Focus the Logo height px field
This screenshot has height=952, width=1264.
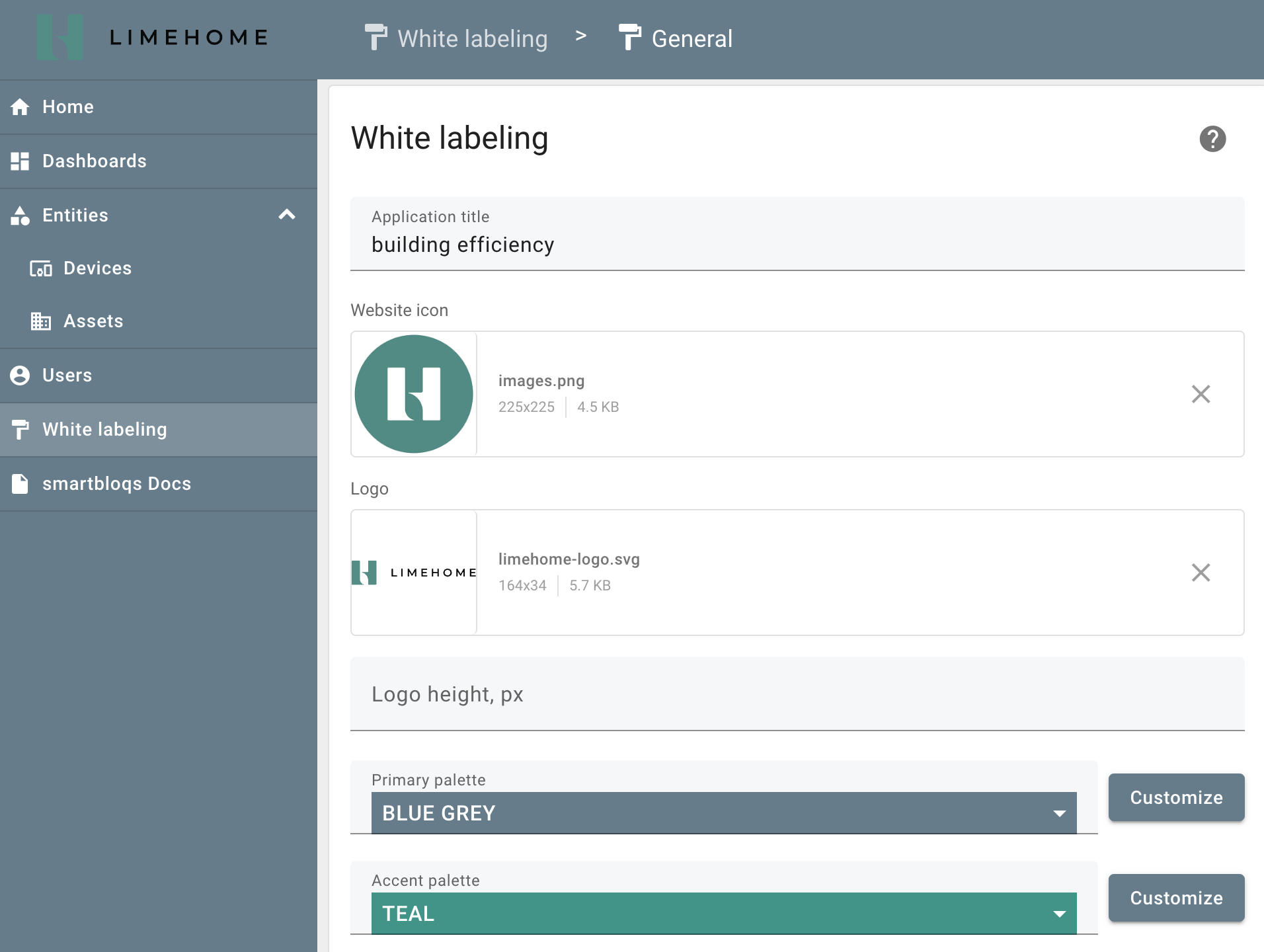click(x=797, y=694)
